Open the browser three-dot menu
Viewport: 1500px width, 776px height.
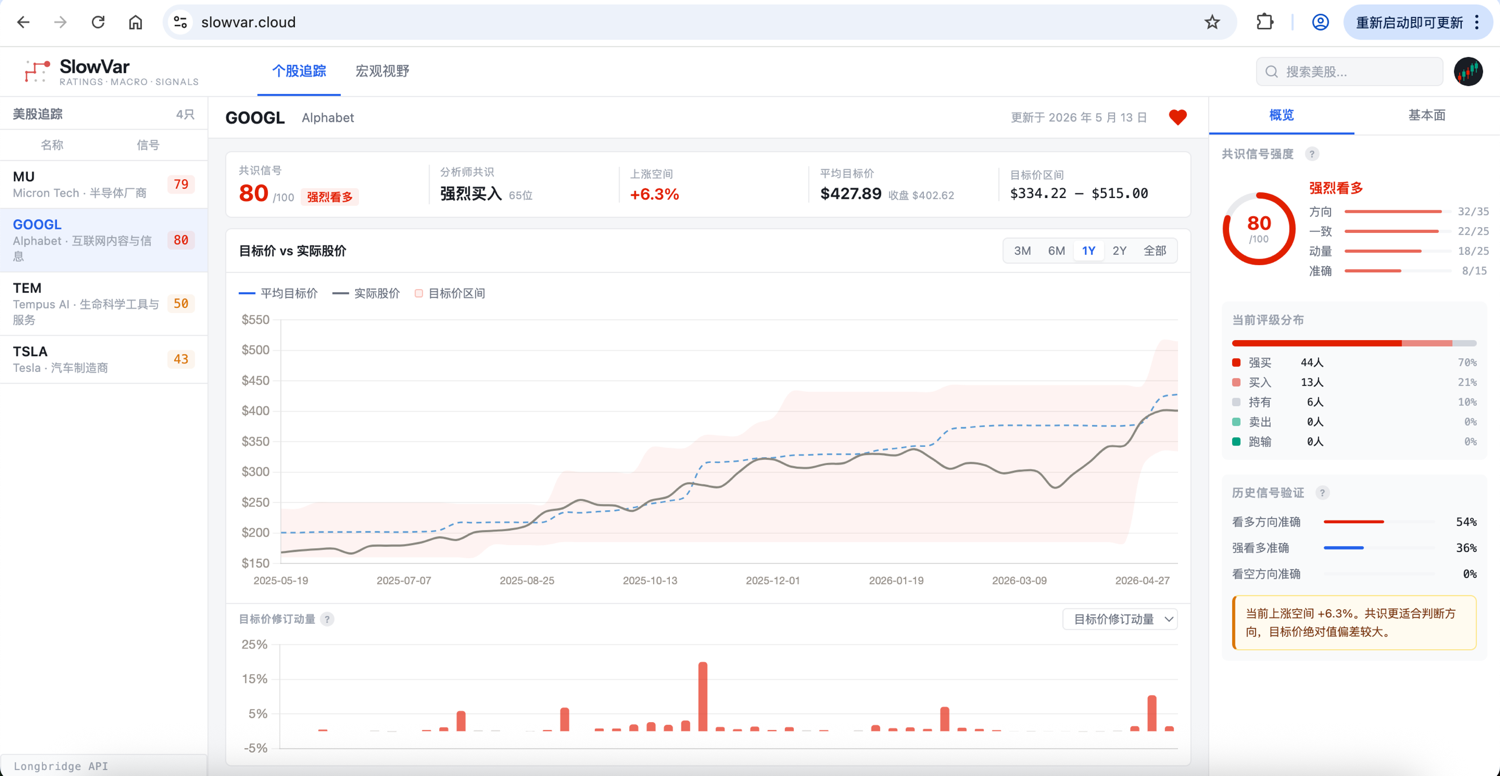[1477, 22]
